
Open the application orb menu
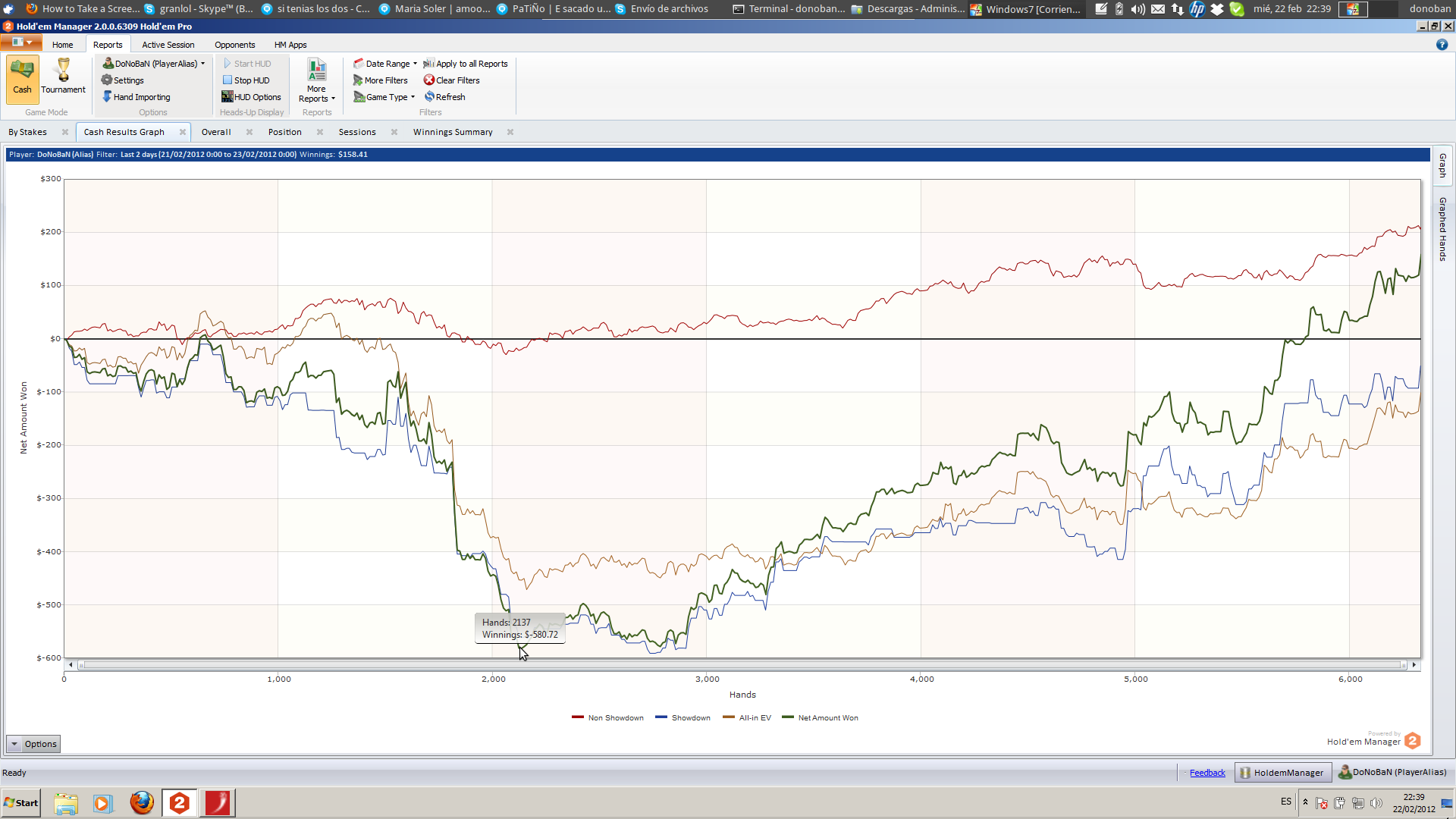click(21, 42)
